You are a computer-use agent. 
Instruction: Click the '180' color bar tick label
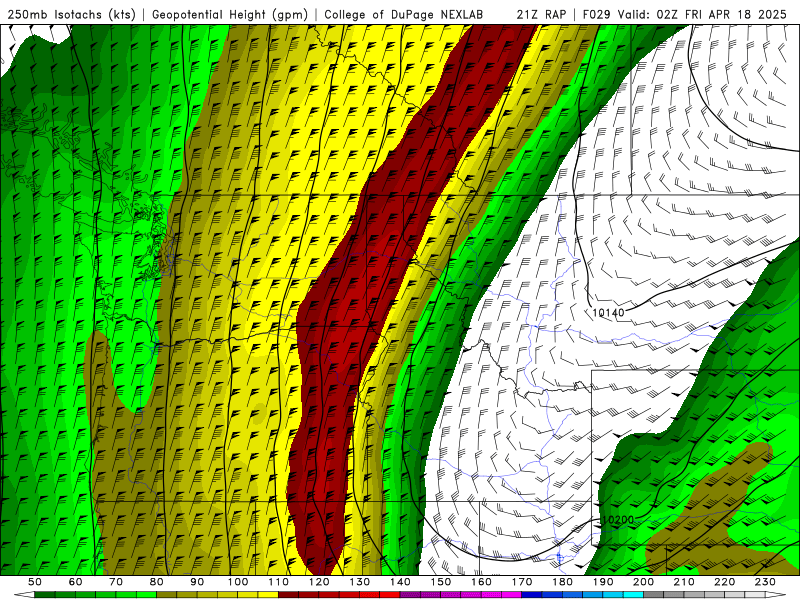(563, 582)
